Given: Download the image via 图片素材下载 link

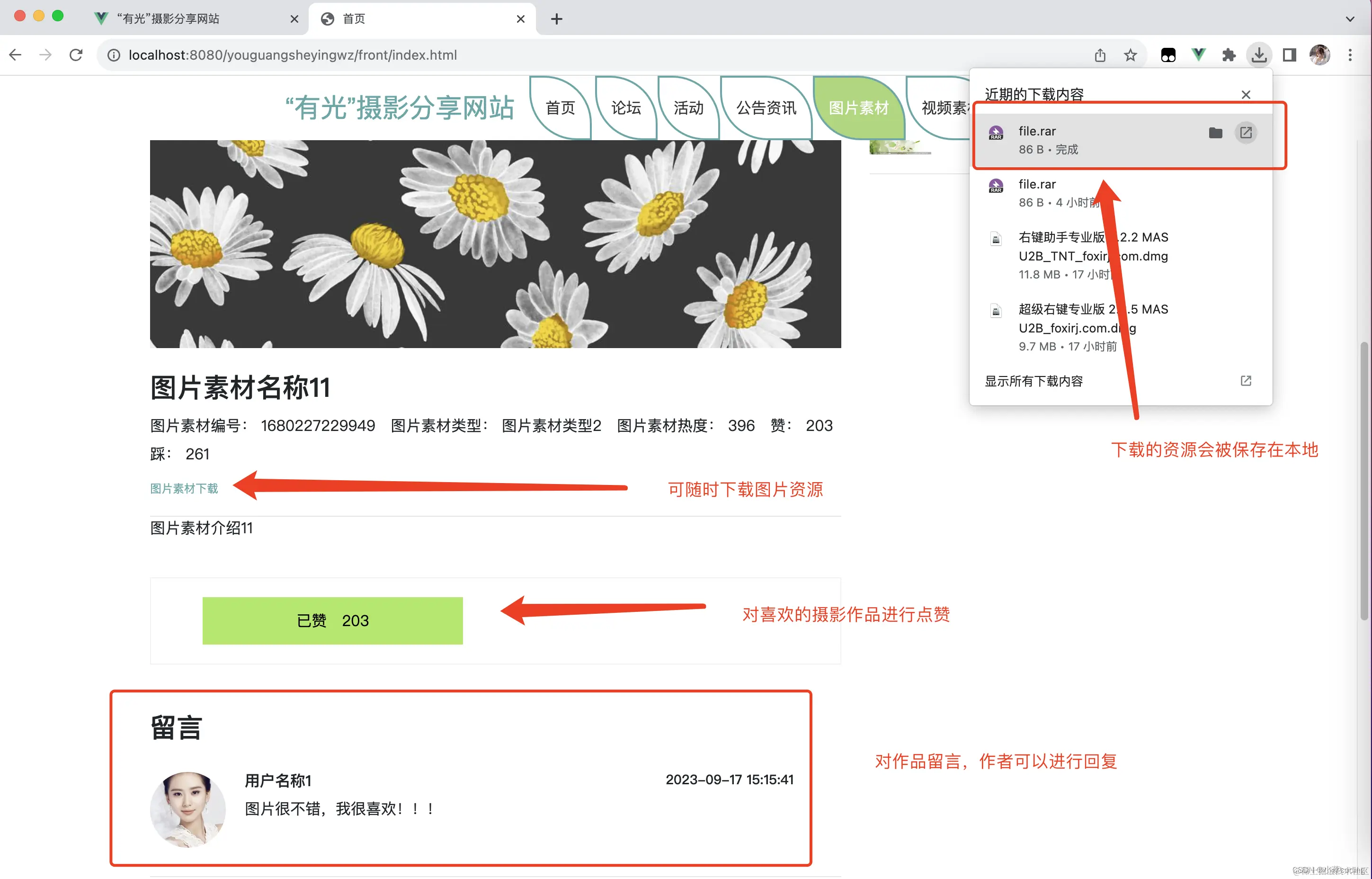Looking at the screenshot, I should [x=184, y=488].
